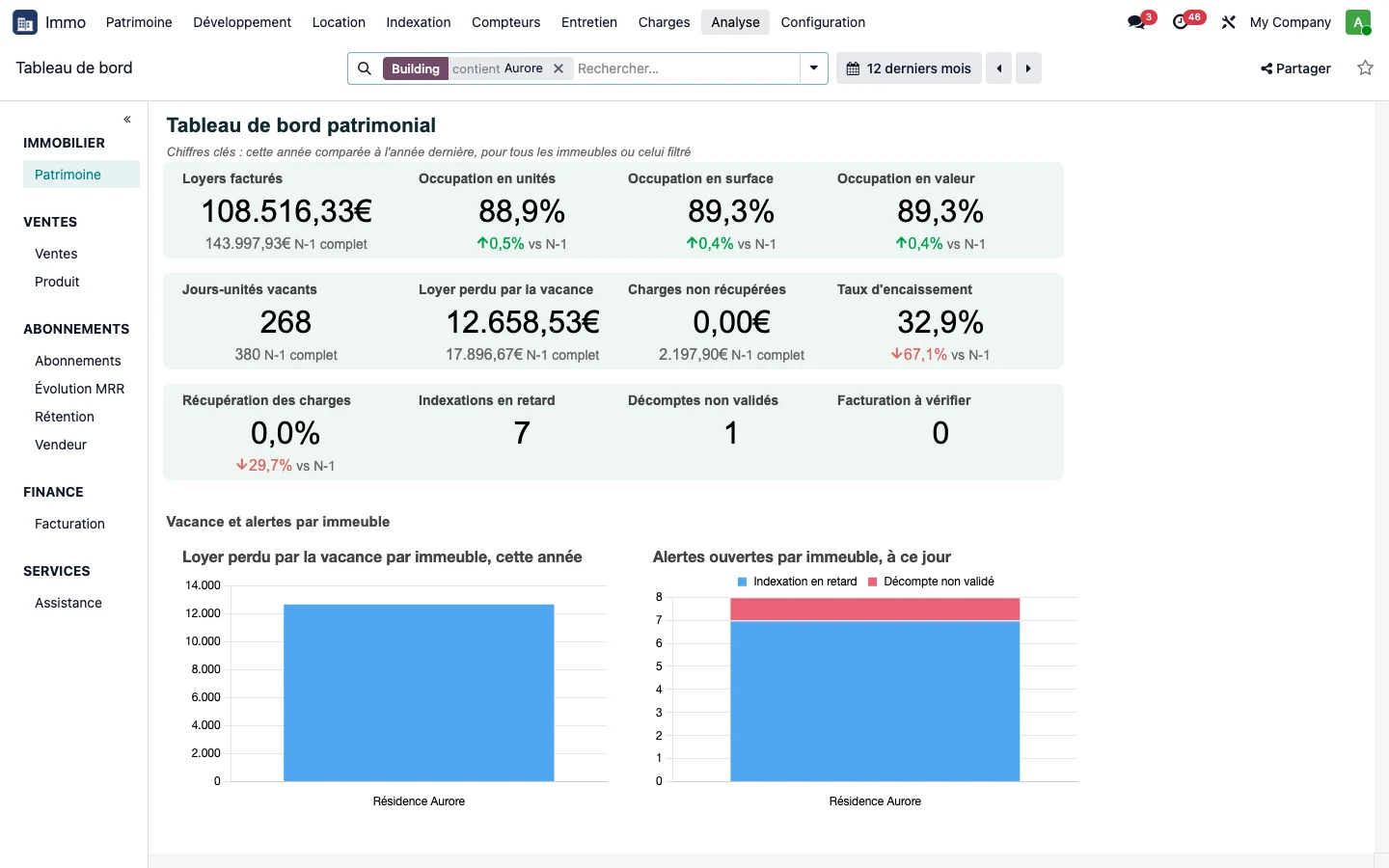Open the 12 derniers mois period selector
Viewport: 1389px width, 868px height.
coord(909,68)
